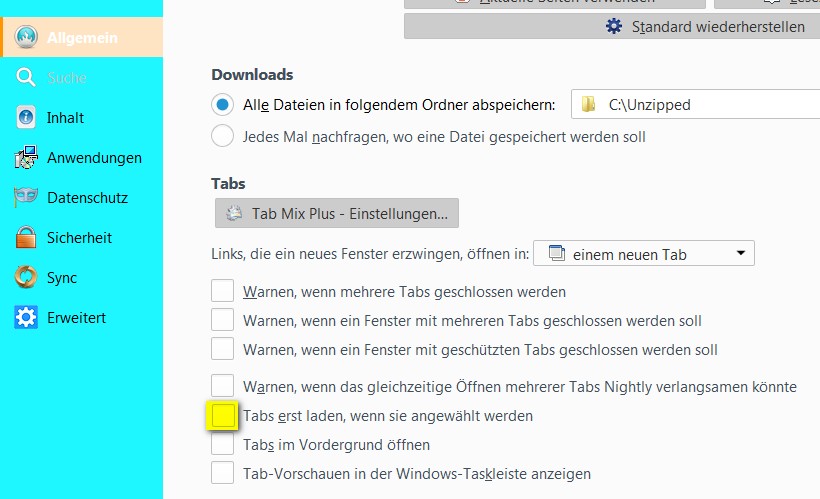The image size is (820, 499).
Task: Check 'Tabs im Vordergrund öffnen'
Action: click(222, 444)
